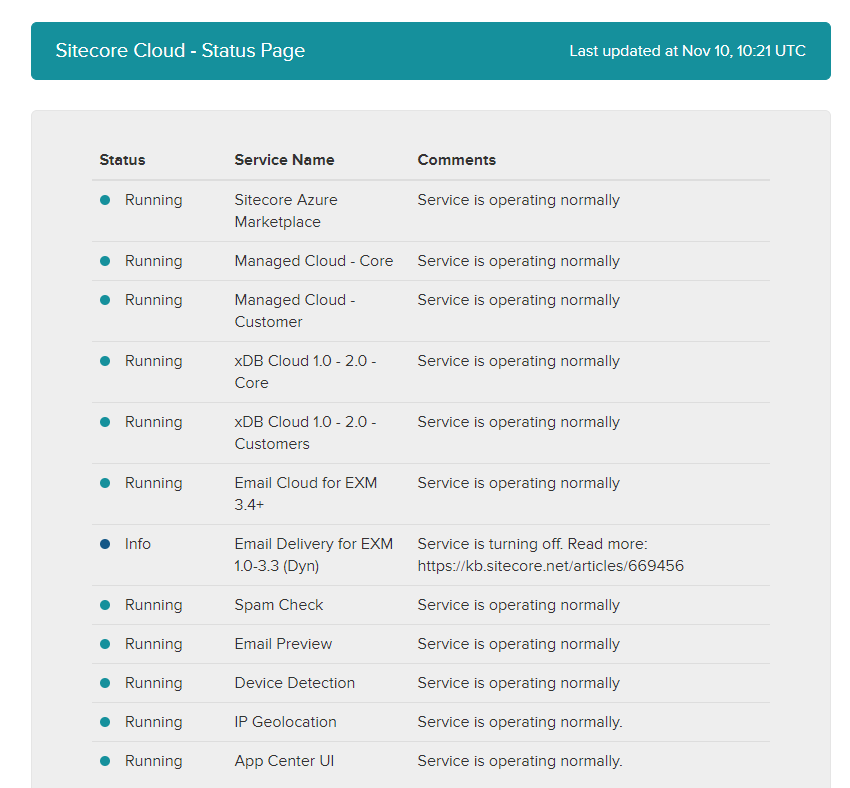Select Managed Cloud - Core service name
This screenshot has height=788, width=850.
pos(313,261)
